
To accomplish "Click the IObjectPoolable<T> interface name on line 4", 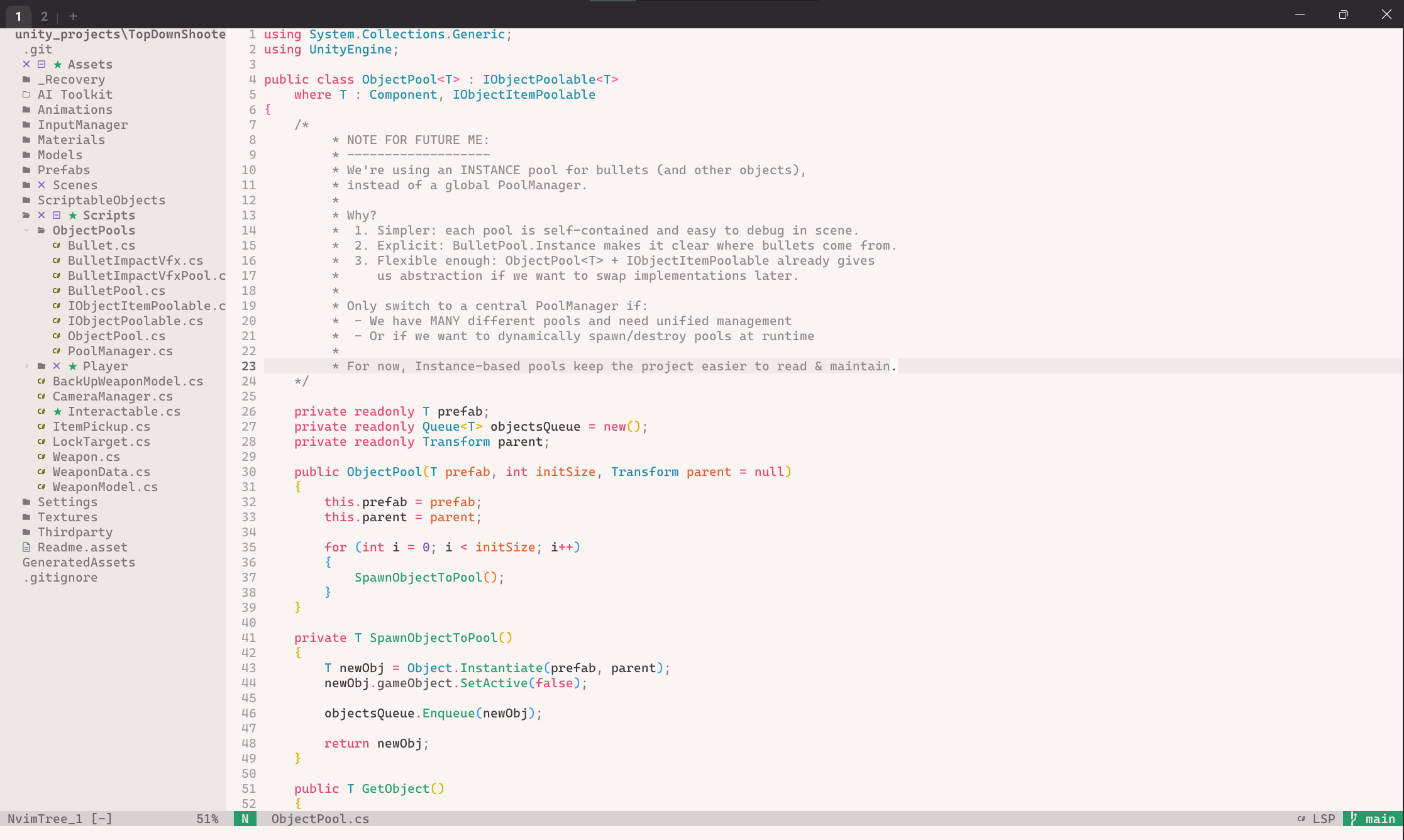I will tap(551, 80).
